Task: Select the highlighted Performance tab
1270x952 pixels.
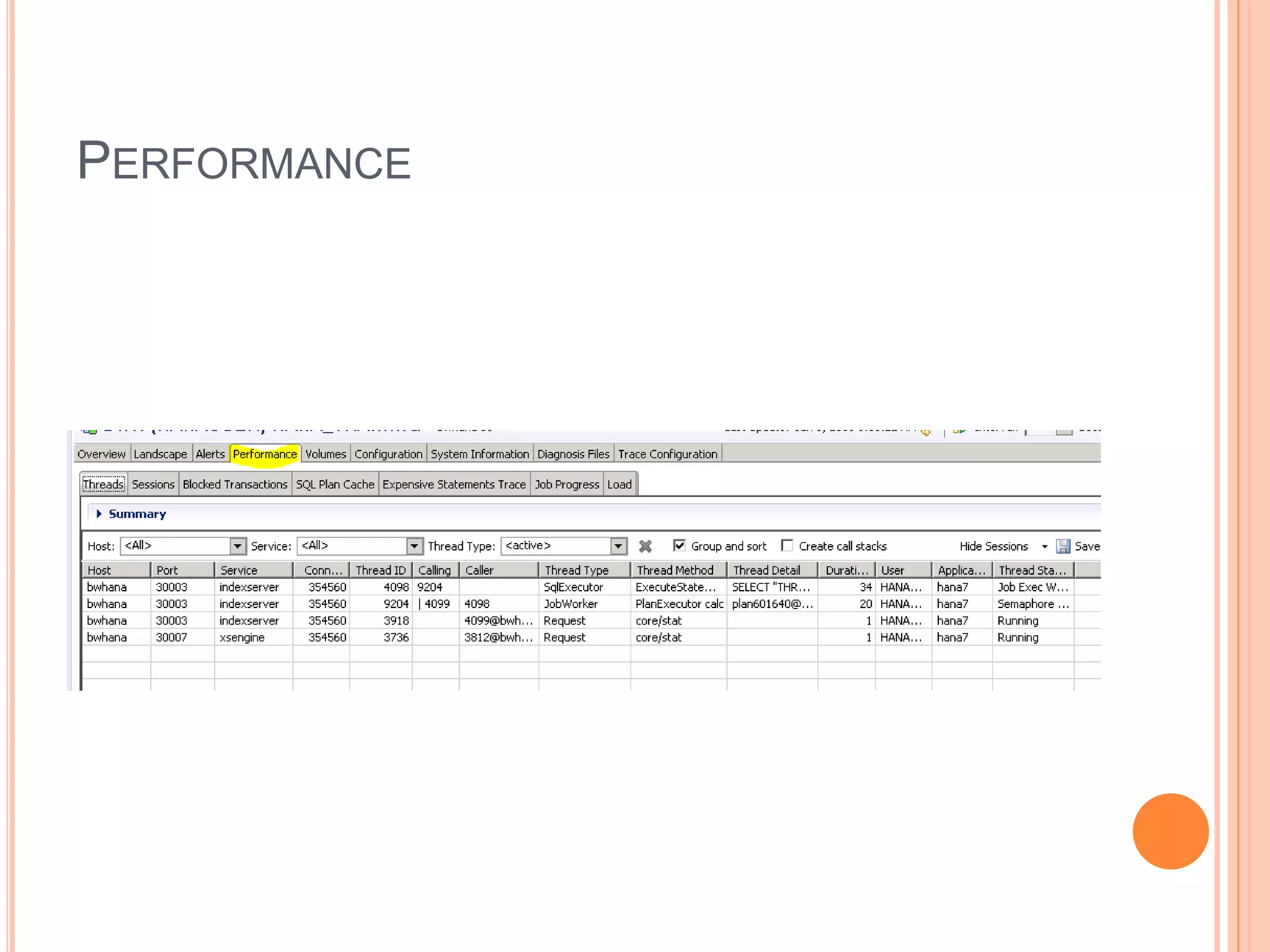Action: coord(265,454)
